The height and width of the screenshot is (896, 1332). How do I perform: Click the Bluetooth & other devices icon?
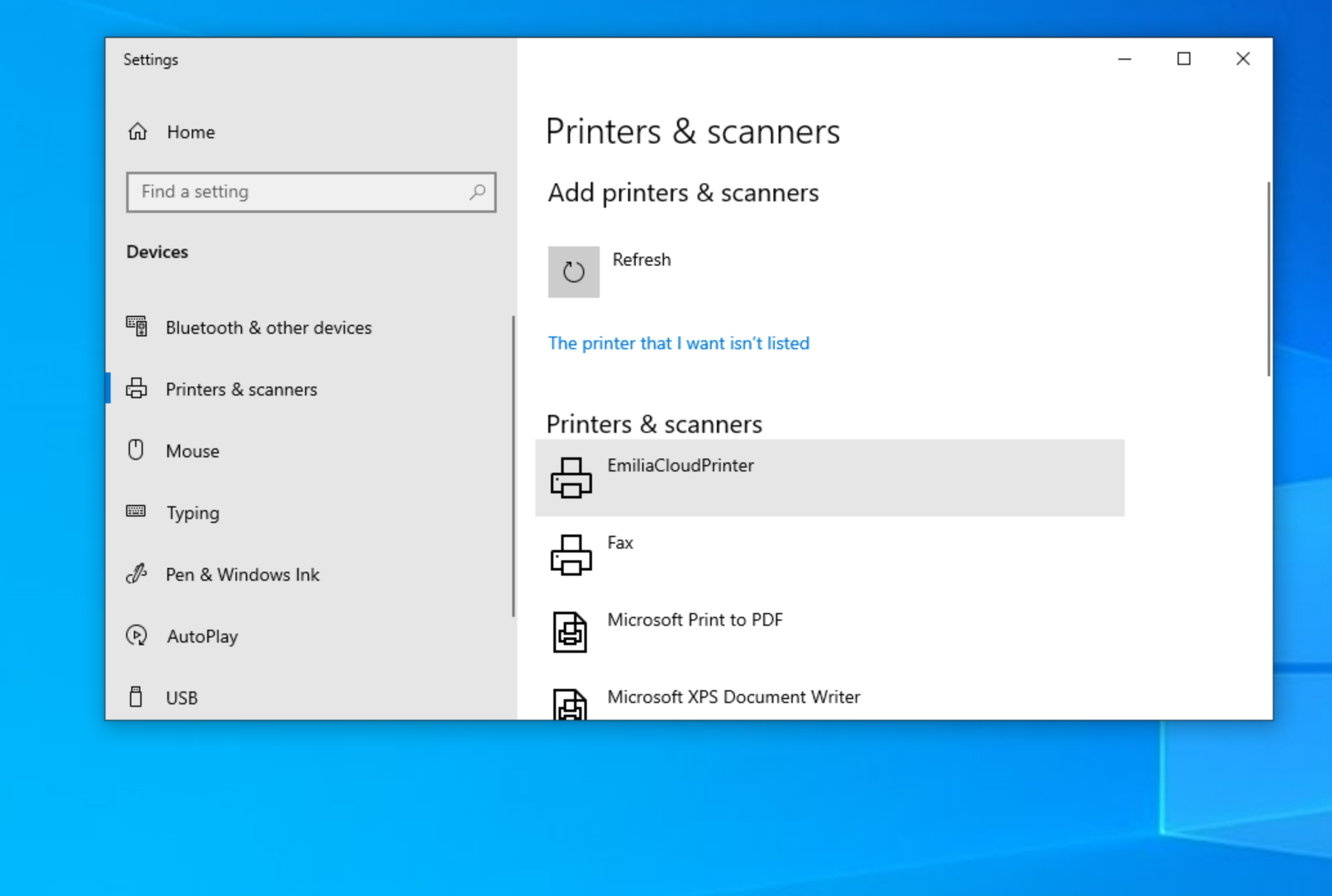pos(136,327)
